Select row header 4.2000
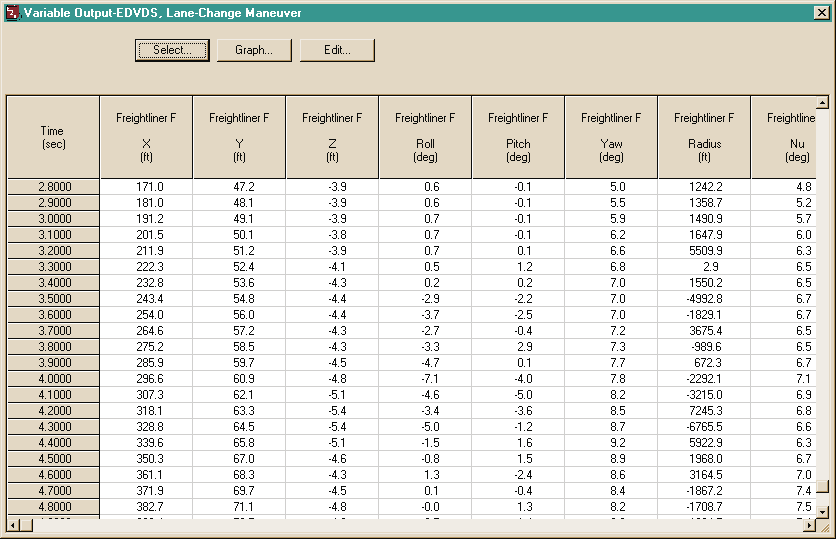The image size is (836, 539). 53,411
